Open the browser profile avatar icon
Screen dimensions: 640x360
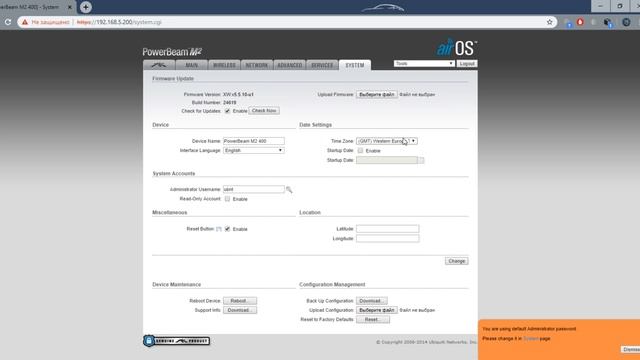[x=626, y=22]
